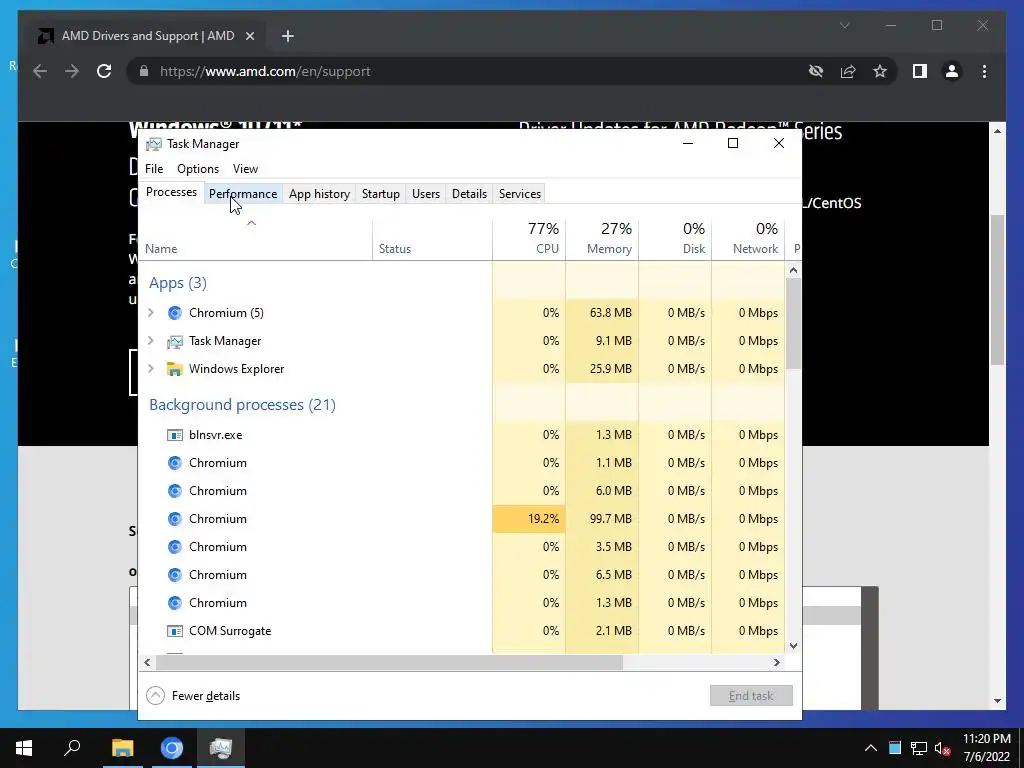Switch to the Services tab
This screenshot has width=1024, height=768.
[520, 194]
